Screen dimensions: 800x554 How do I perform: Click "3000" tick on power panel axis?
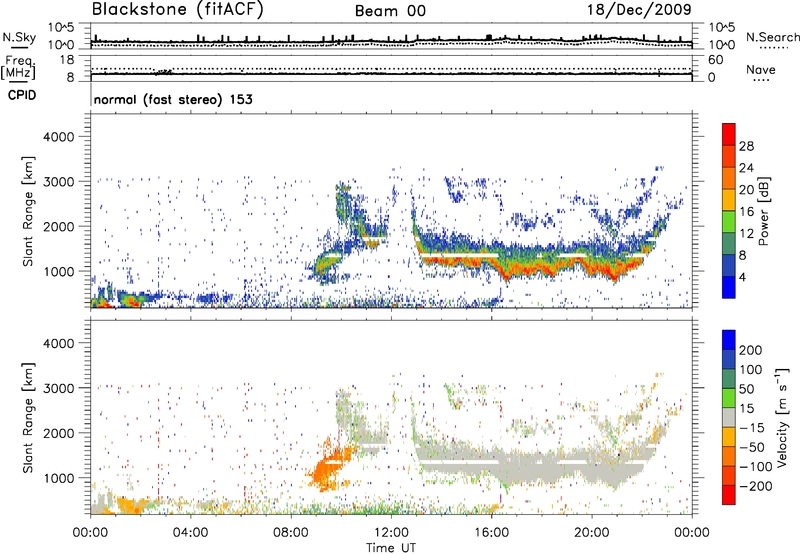59,182
